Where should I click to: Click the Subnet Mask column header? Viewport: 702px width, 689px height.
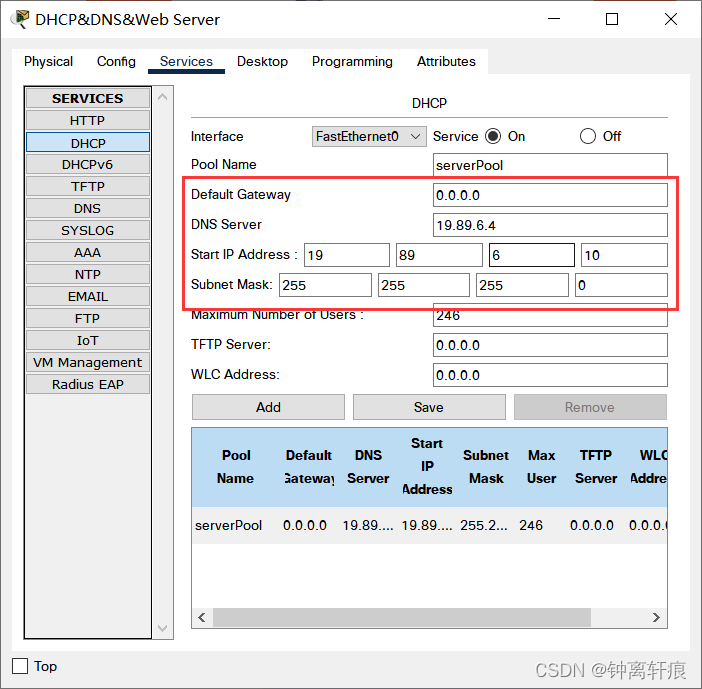coord(486,467)
